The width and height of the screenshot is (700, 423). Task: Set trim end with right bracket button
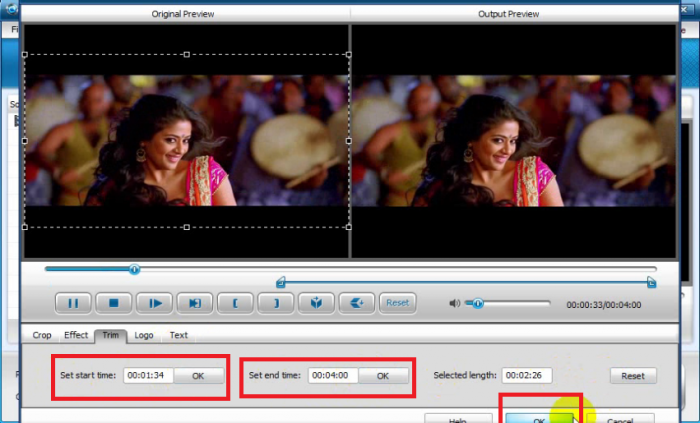276,303
